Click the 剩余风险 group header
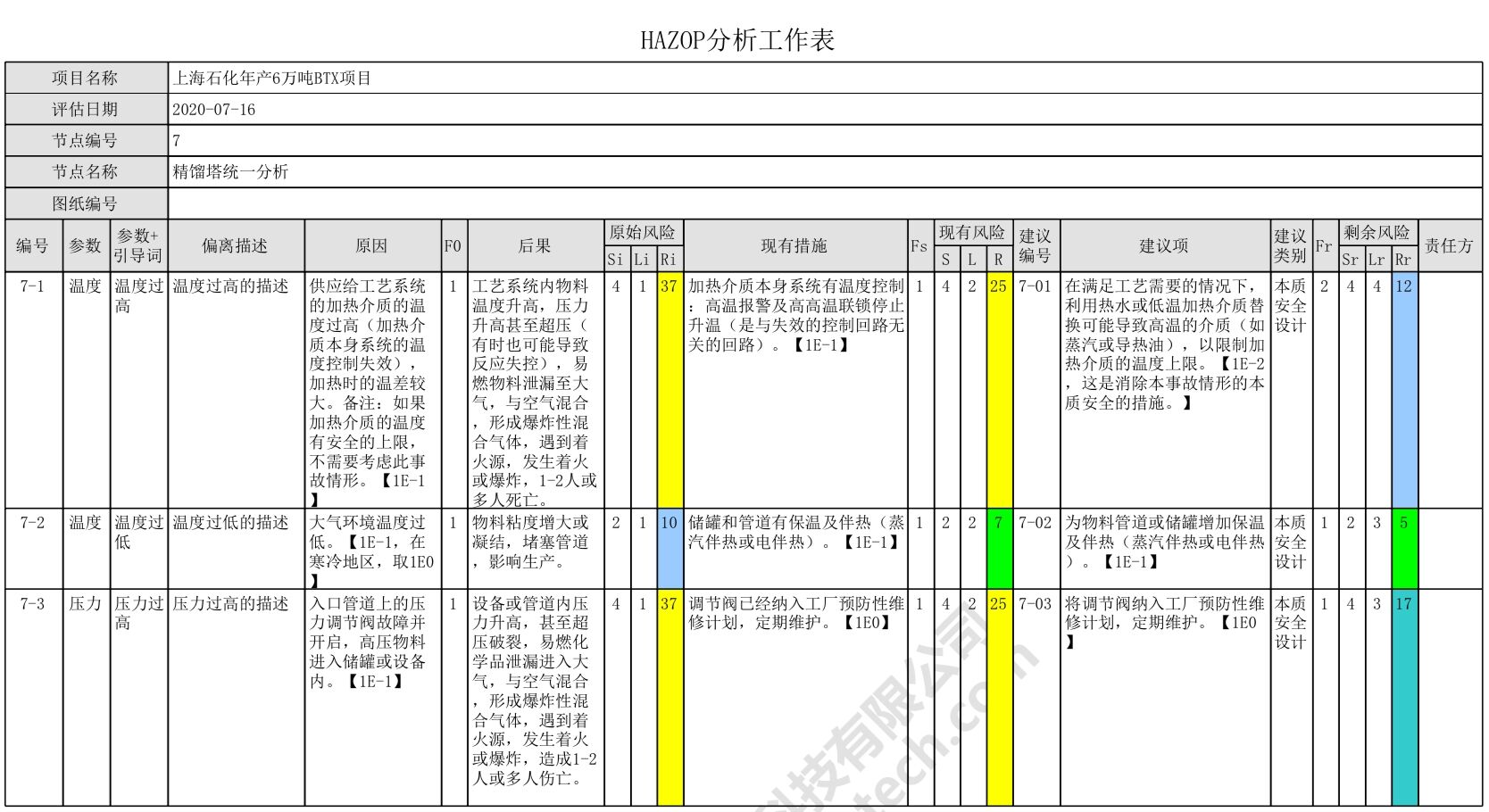 pyautogui.click(x=1377, y=233)
